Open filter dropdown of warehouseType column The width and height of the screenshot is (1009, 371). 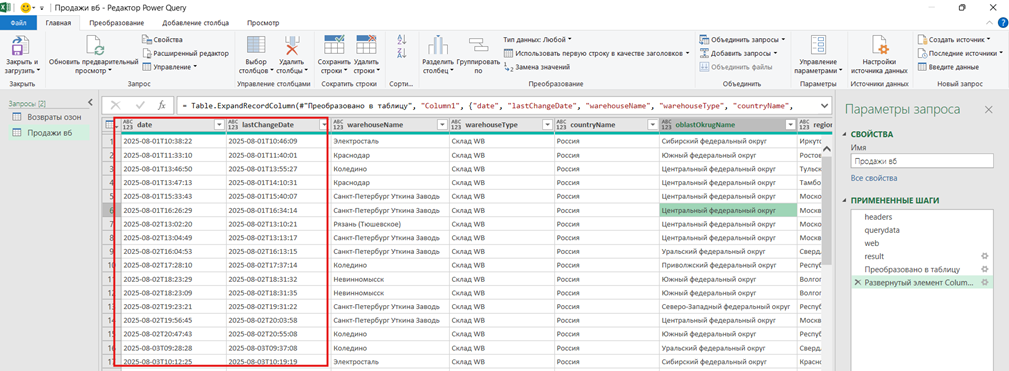tap(547, 125)
